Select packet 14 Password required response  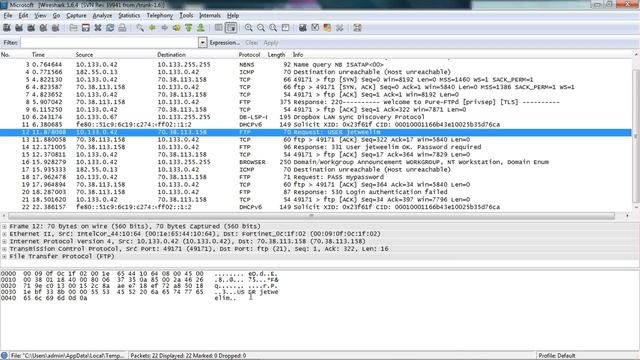point(316,147)
